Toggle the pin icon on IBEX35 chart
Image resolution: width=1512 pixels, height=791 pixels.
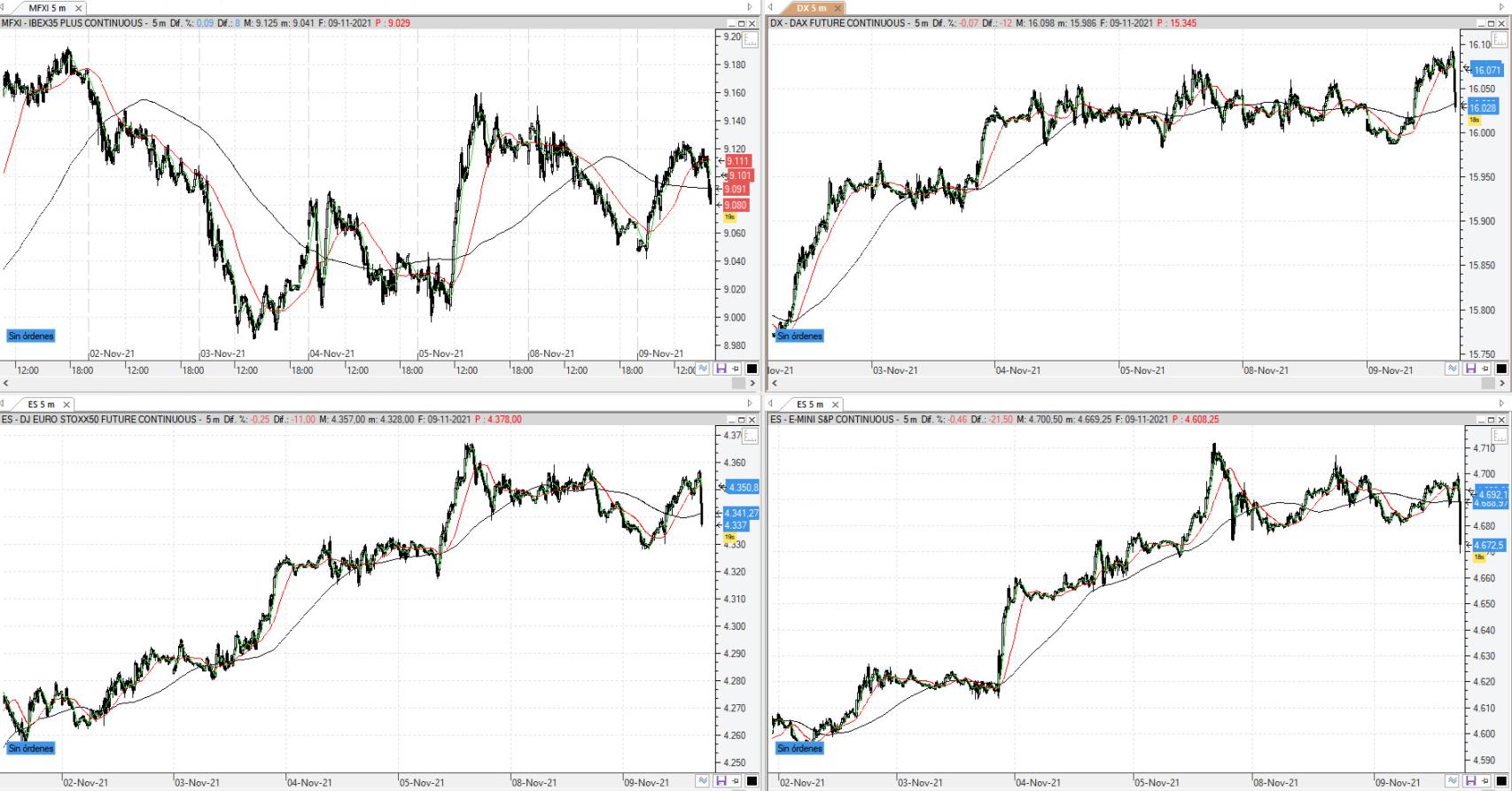pos(736,368)
